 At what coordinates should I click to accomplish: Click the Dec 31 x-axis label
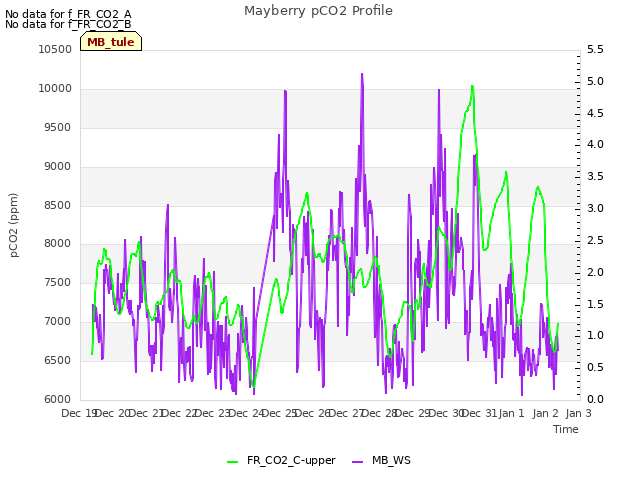(480, 413)
